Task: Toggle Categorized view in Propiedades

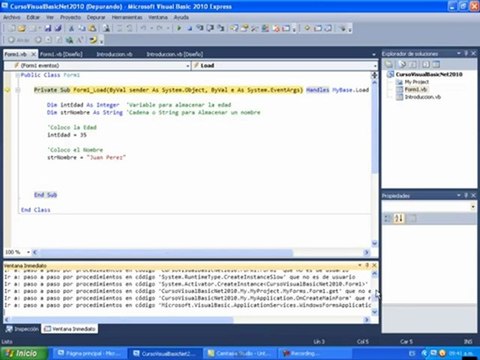Action: tap(388, 219)
